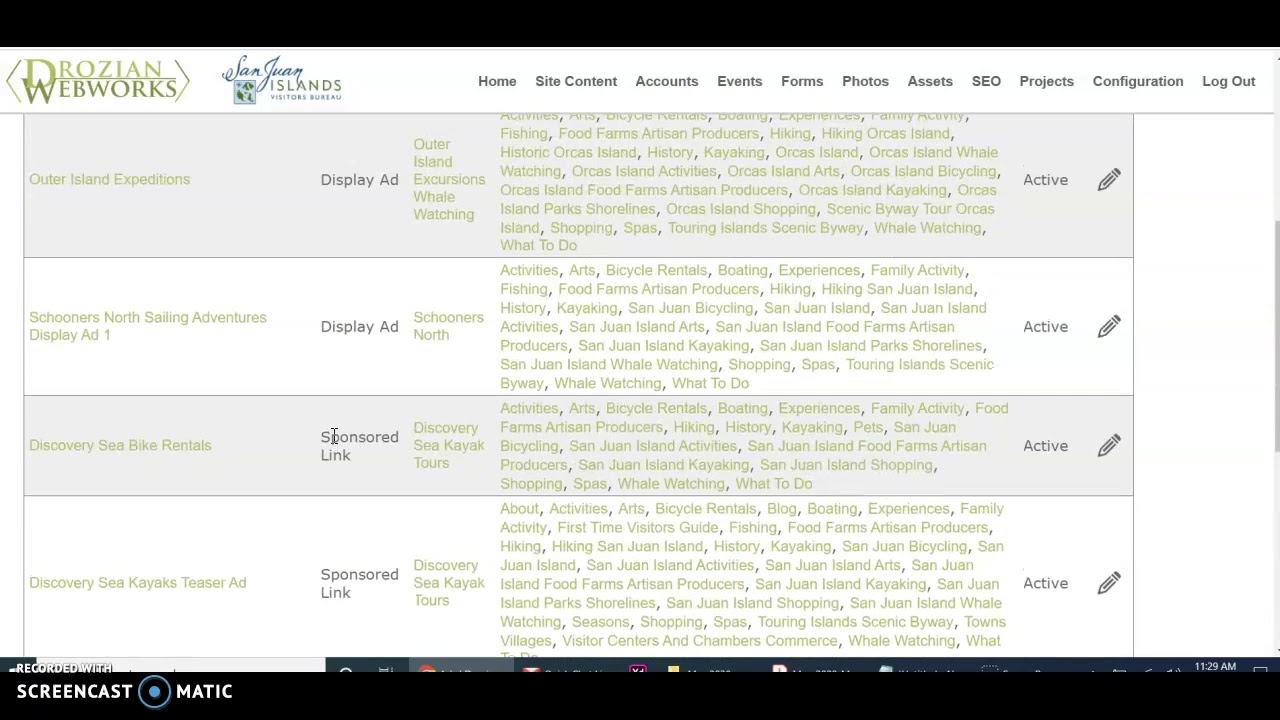Open the First Time Visitors Guide link
The width and height of the screenshot is (1280, 720).
point(638,527)
